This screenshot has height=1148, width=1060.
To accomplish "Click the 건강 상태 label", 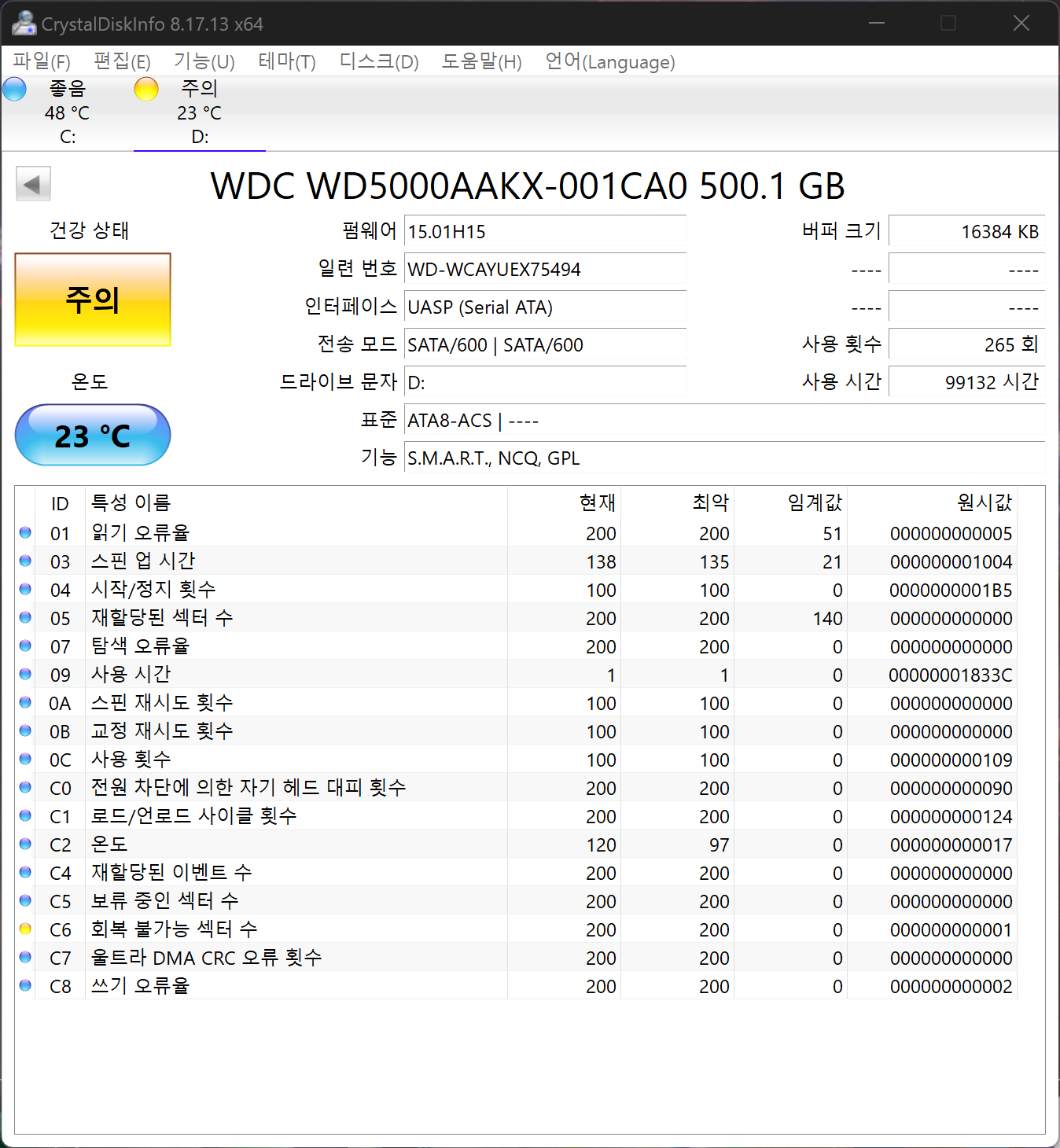I will pyautogui.click(x=90, y=230).
